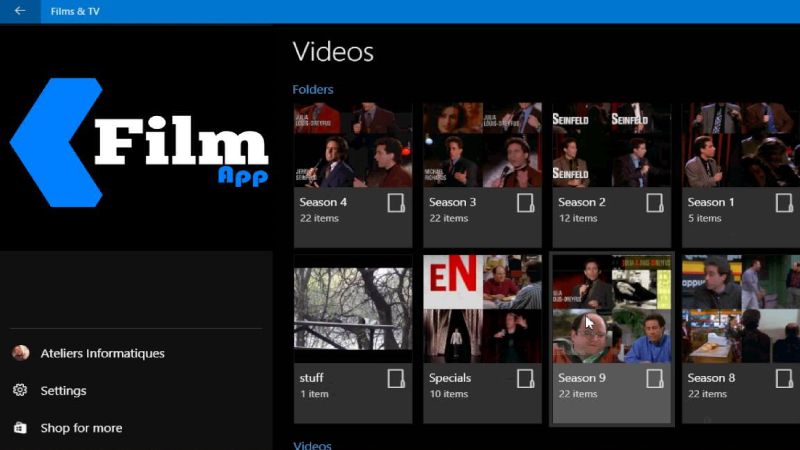Image resolution: width=800 pixels, height=450 pixels.
Task: Click the Season 1 label text
Action: pos(711,202)
